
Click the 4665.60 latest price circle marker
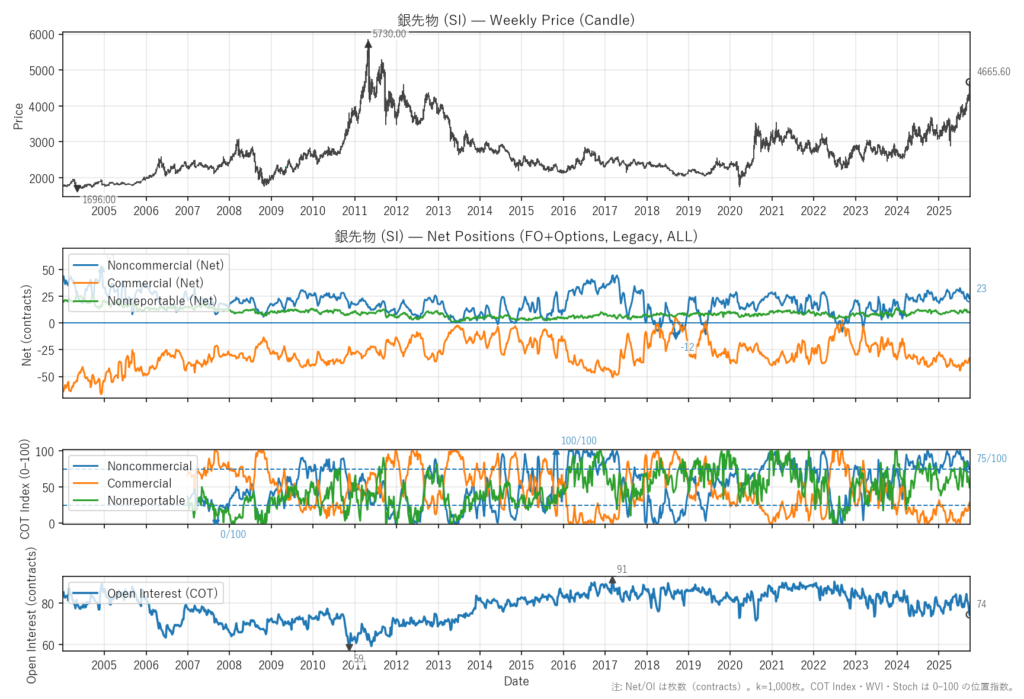point(968,82)
